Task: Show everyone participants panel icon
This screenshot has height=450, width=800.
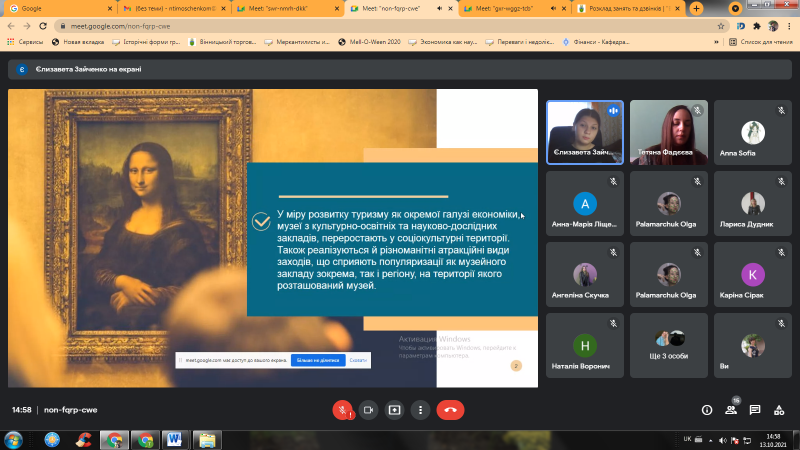Action: pyautogui.click(x=731, y=410)
